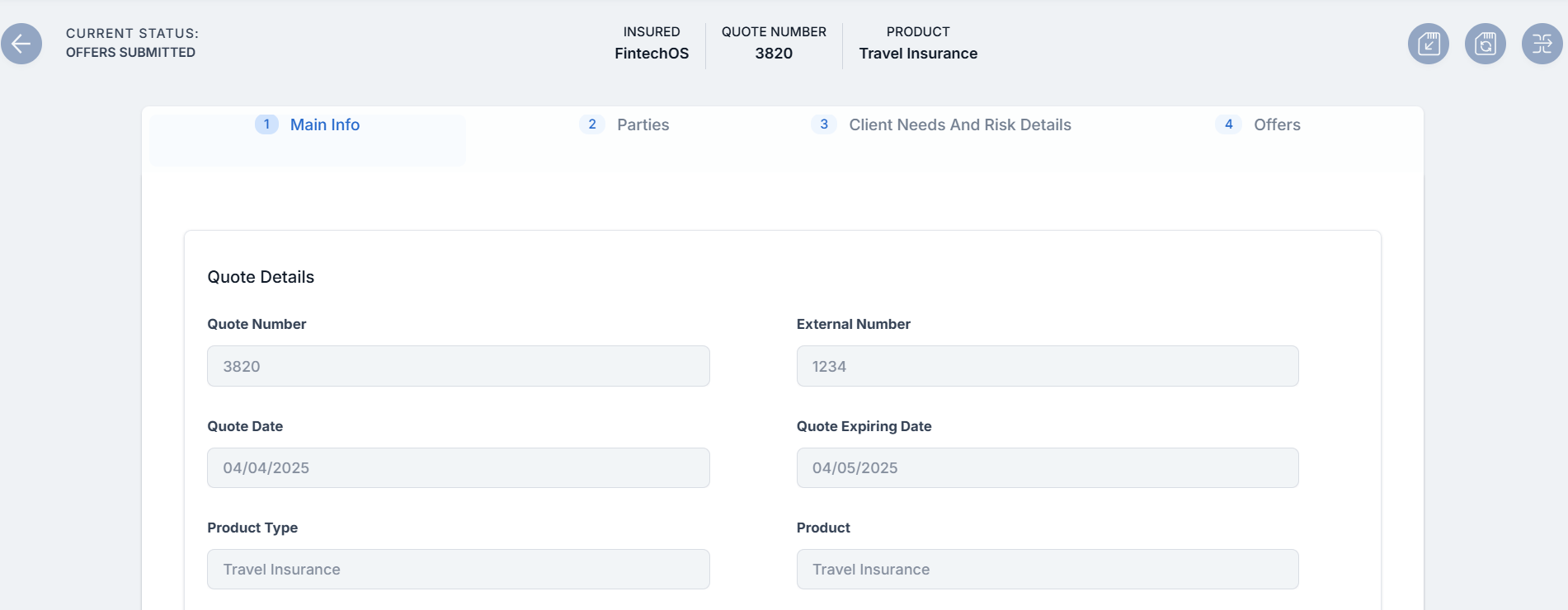Select the Quote Date field
This screenshot has width=1568, height=610.
point(458,468)
